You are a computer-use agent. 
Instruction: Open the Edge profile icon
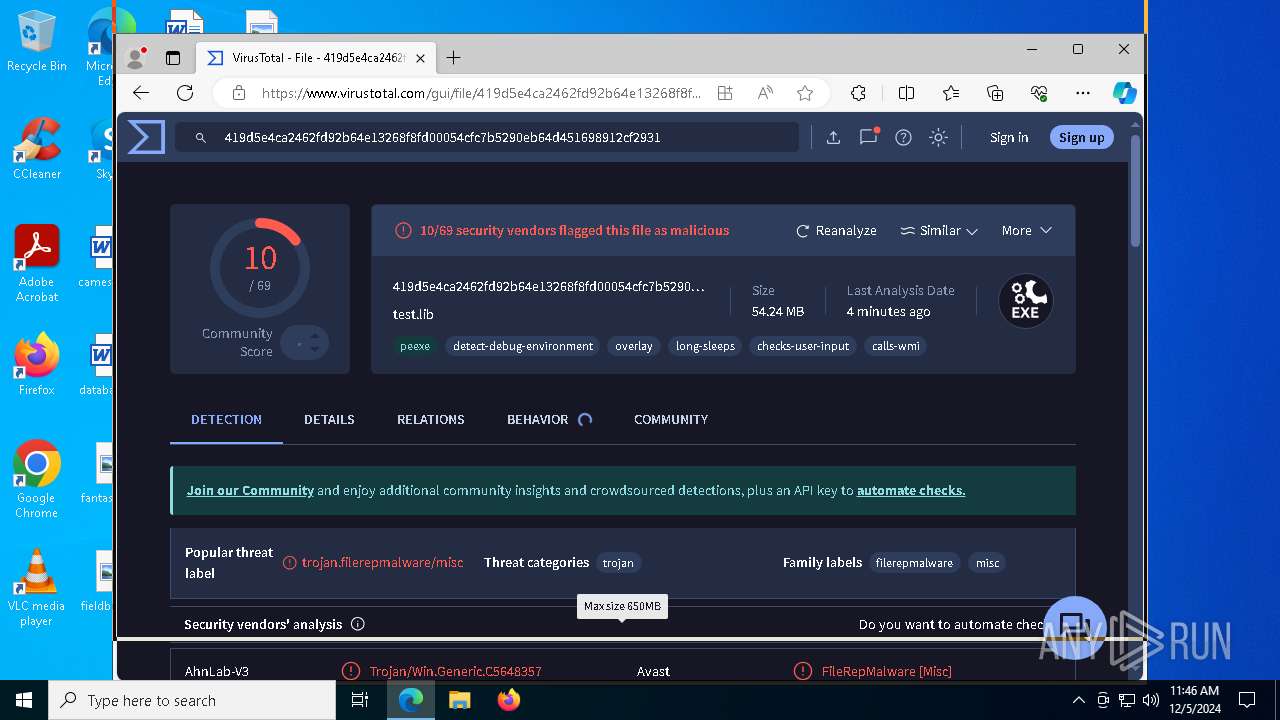(x=135, y=58)
